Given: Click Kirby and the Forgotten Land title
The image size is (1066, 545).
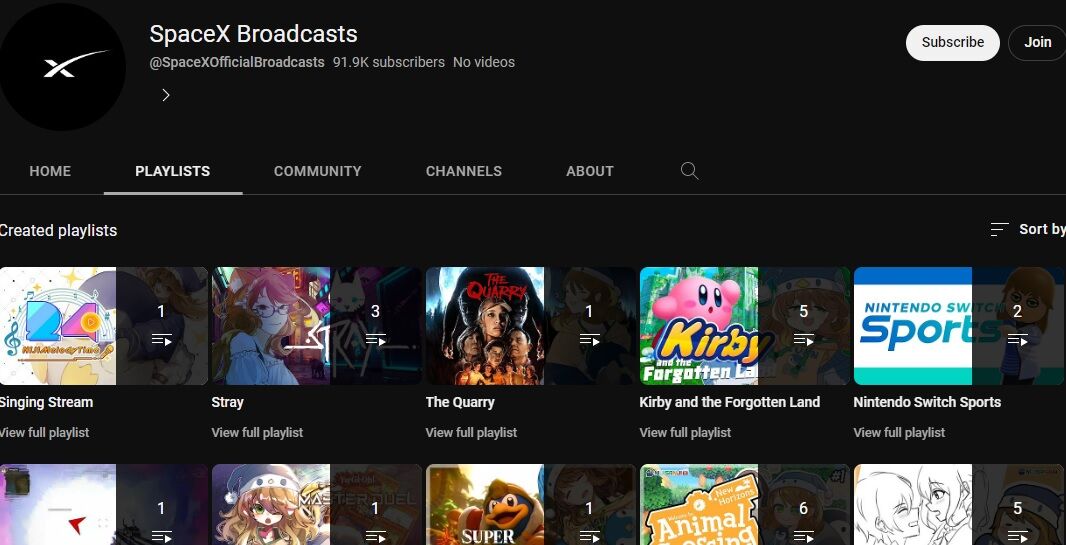Looking at the screenshot, I should pyautogui.click(x=729, y=402).
